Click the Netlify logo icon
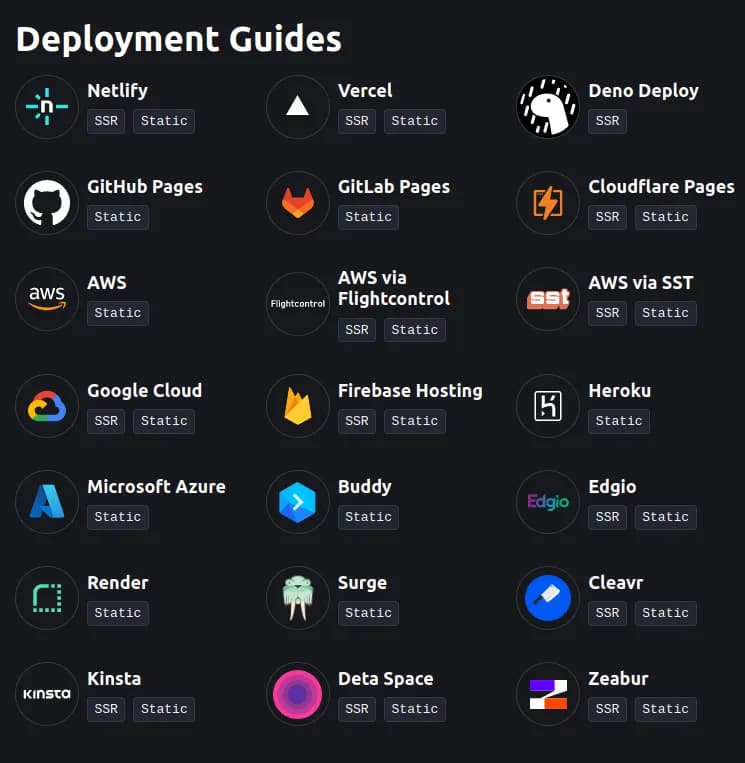 click(47, 107)
